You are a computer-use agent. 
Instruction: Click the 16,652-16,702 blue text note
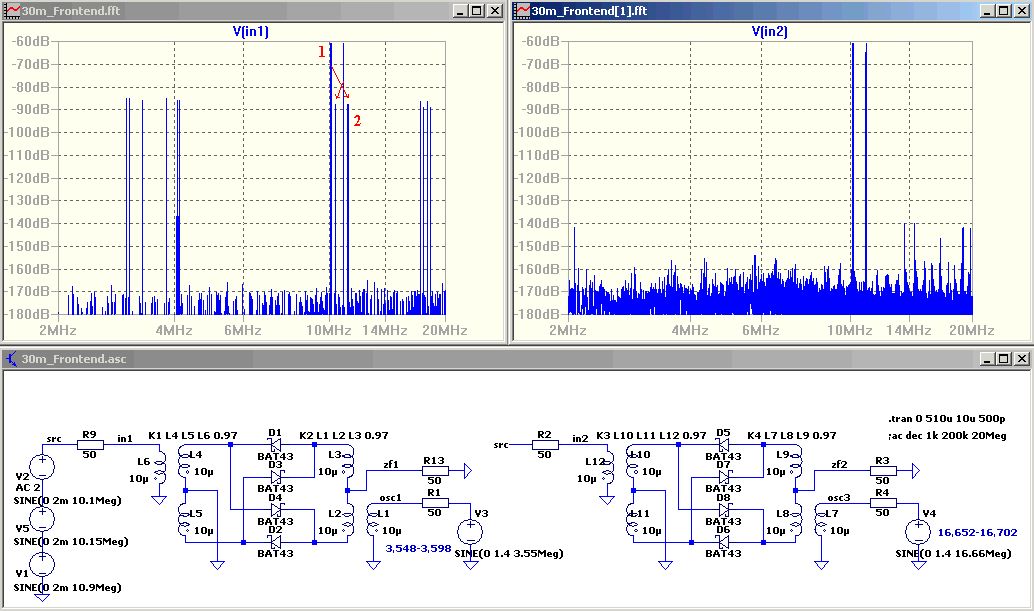[978, 533]
